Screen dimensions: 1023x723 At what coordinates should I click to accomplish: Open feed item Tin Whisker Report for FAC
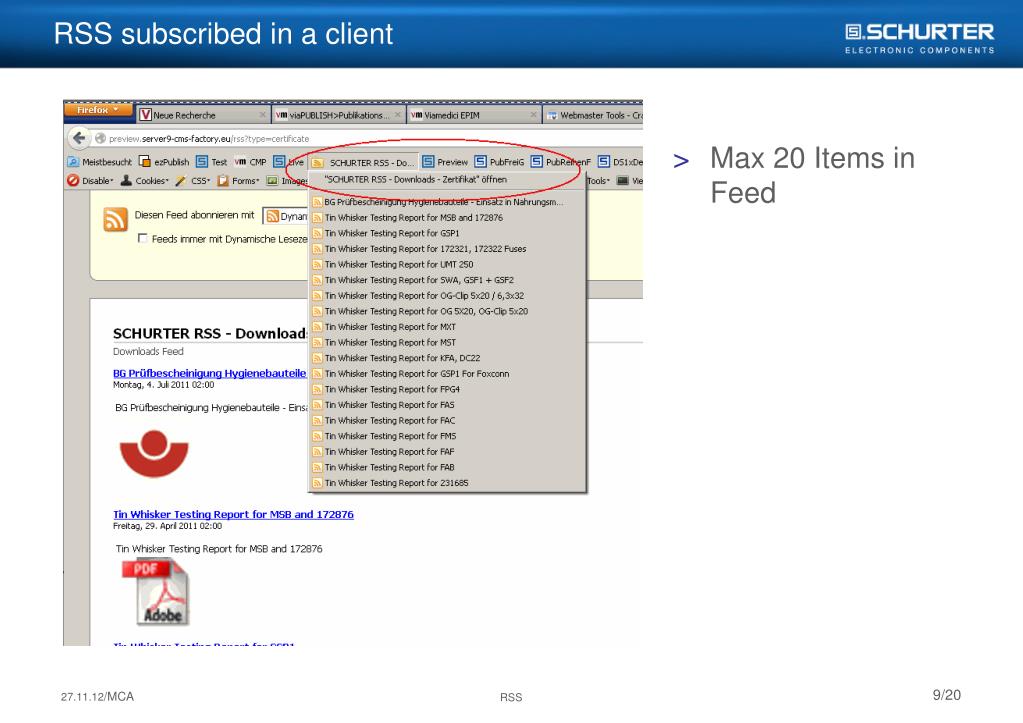[x=448, y=421]
